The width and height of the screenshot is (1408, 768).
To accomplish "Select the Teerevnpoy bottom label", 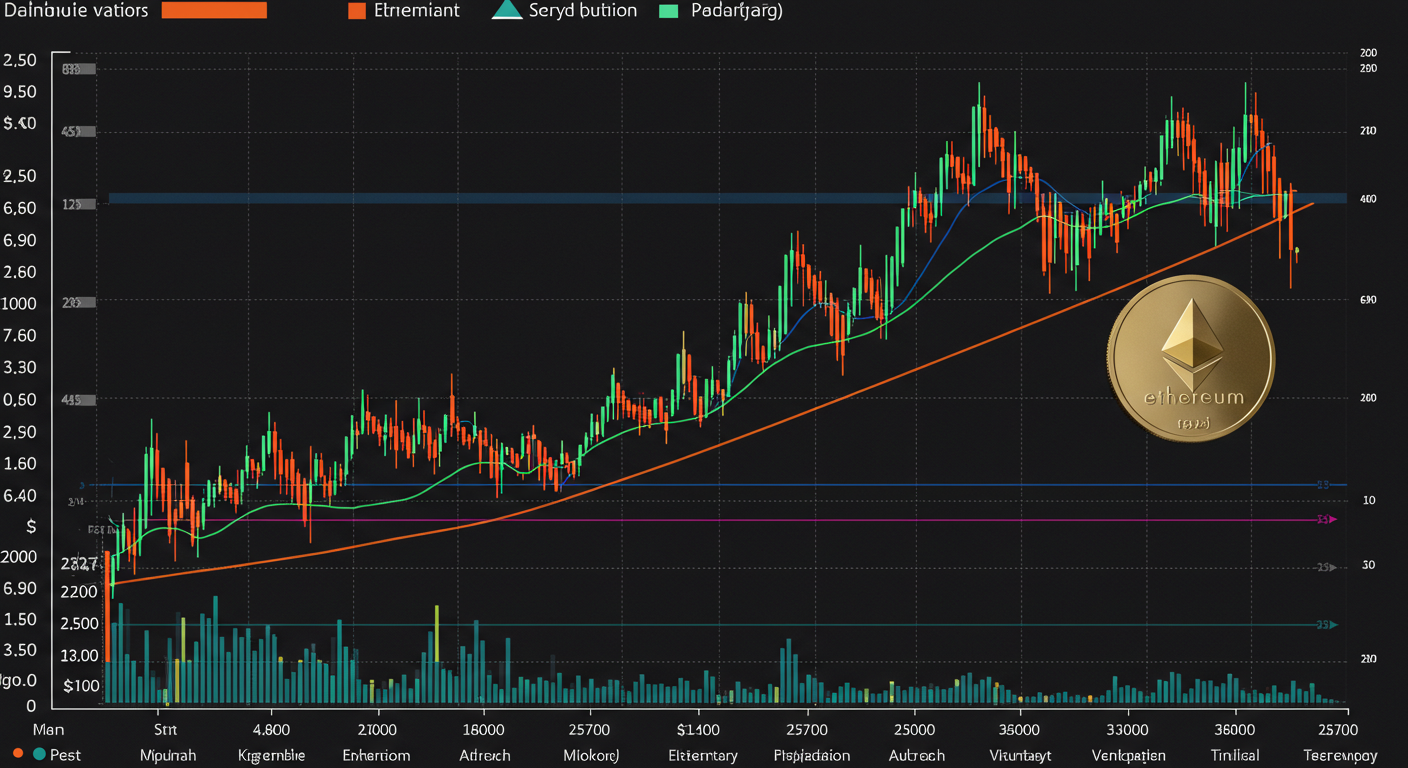I will click(1340, 755).
